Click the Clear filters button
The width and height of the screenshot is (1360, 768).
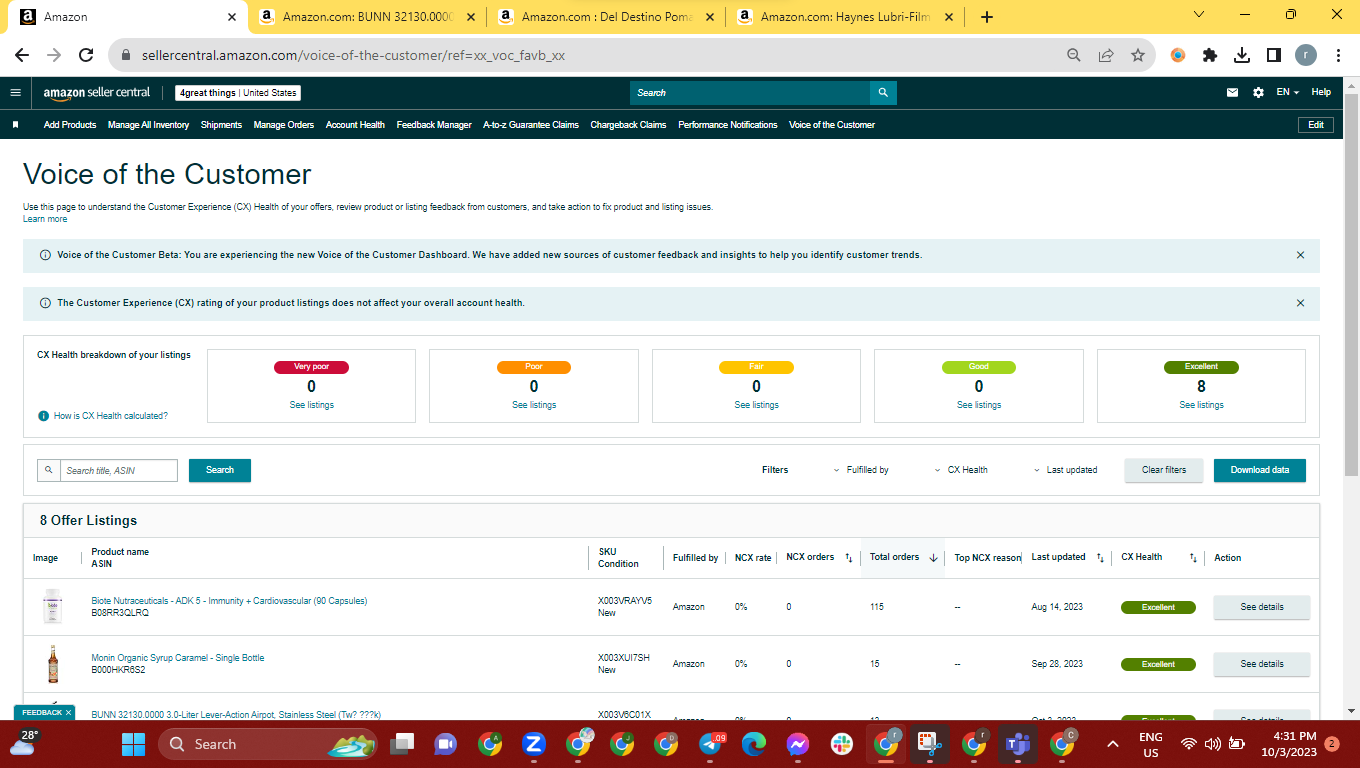pyautogui.click(x=1164, y=470)
